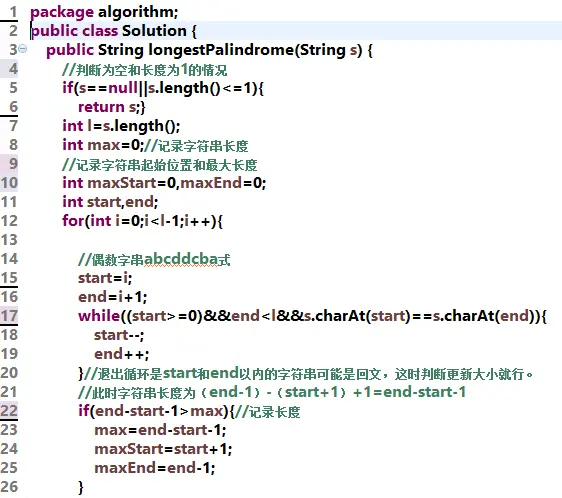The image size is (562, 498).
Task: Click 'while' keyword on line 17
Action: point(99,316)
